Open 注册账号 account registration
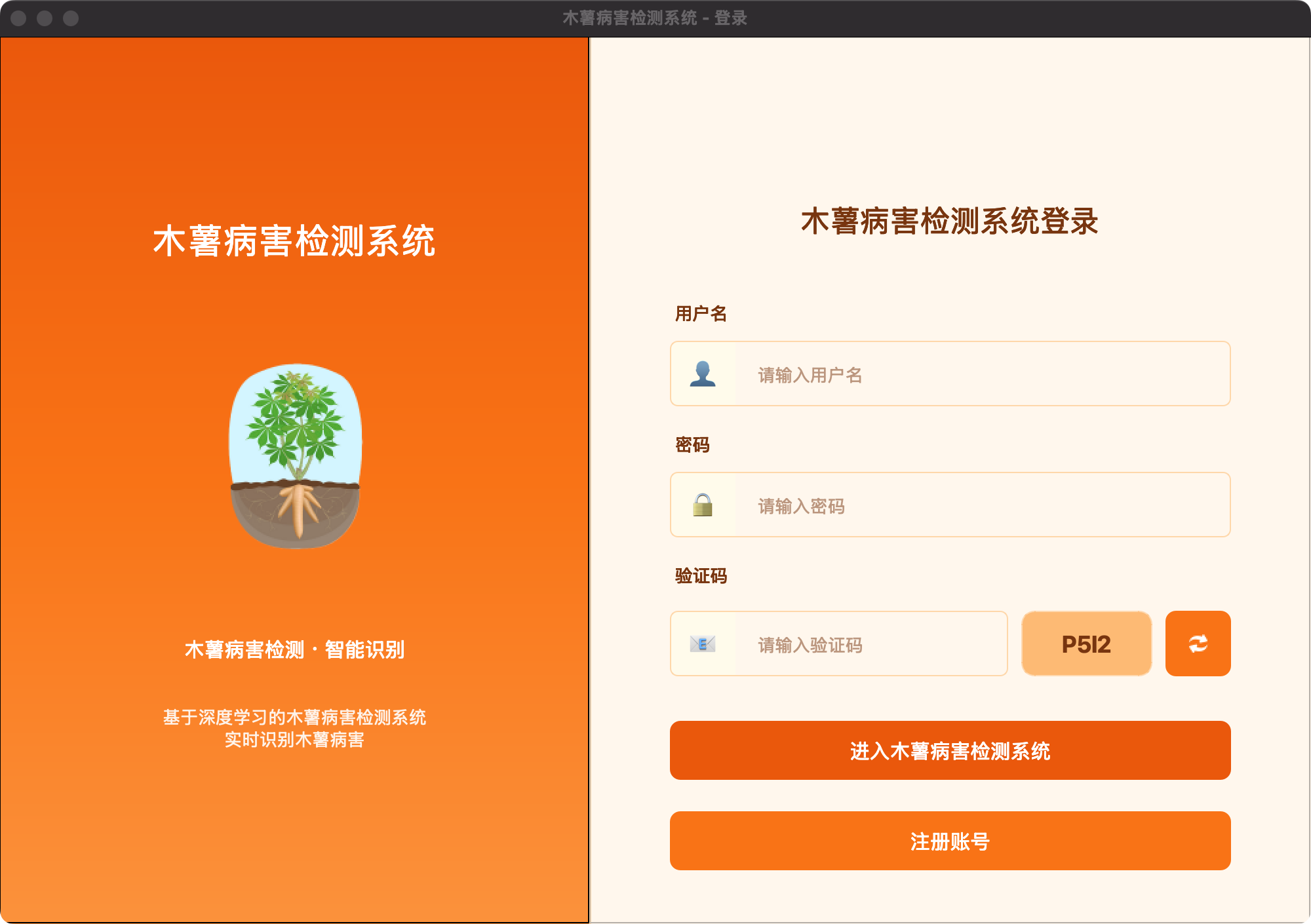 coord(950,841)
